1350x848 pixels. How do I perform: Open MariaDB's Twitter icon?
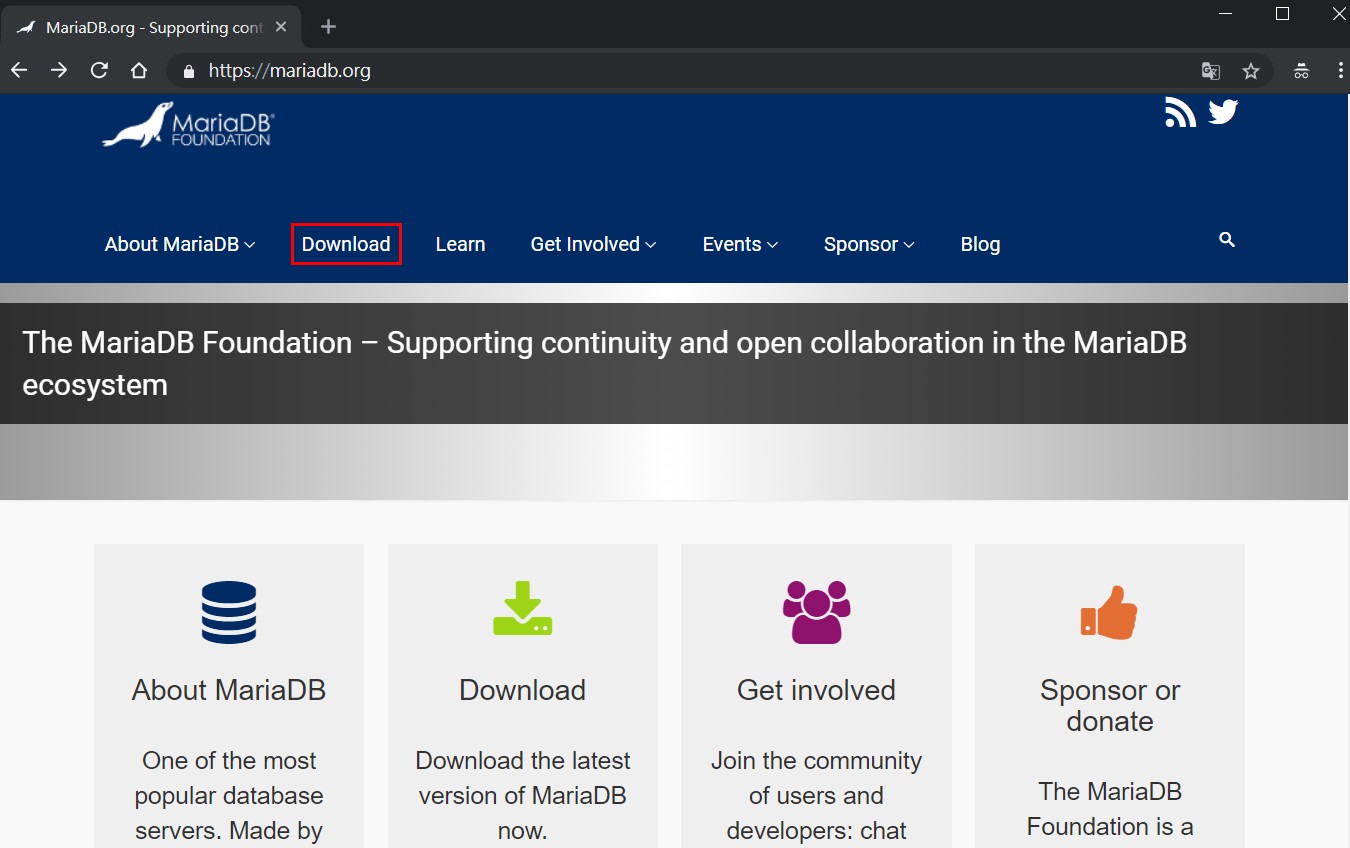click(x=1223, y=112)
